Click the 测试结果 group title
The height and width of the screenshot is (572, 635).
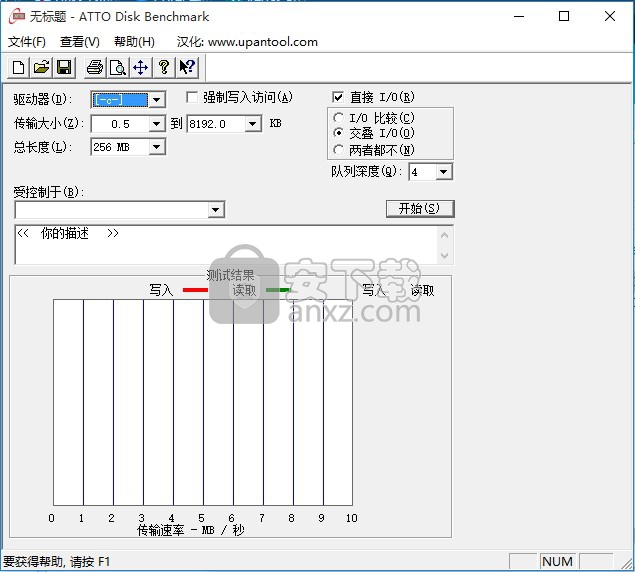(230, 275)
